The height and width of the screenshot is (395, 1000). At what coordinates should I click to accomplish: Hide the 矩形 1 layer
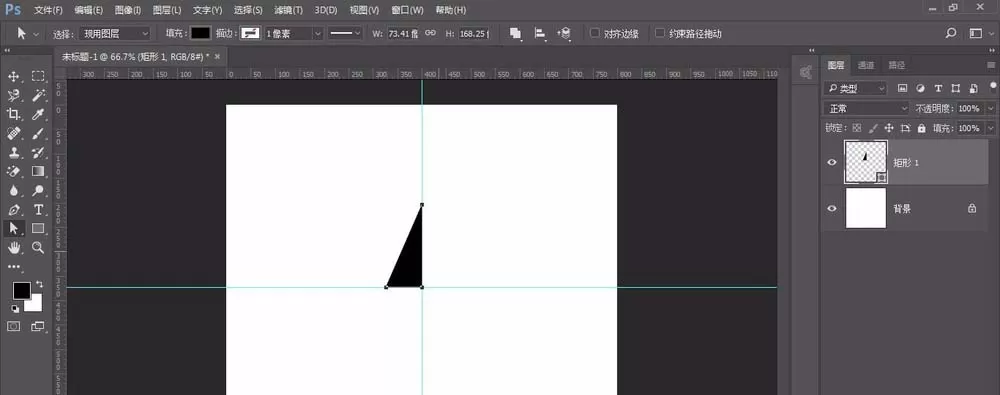[x=832, y=163]
